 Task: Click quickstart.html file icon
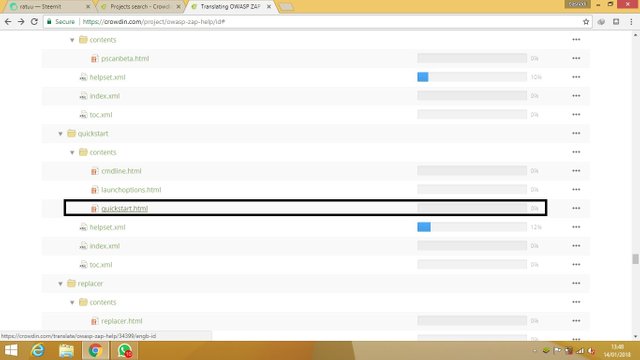tap(94, 209)
